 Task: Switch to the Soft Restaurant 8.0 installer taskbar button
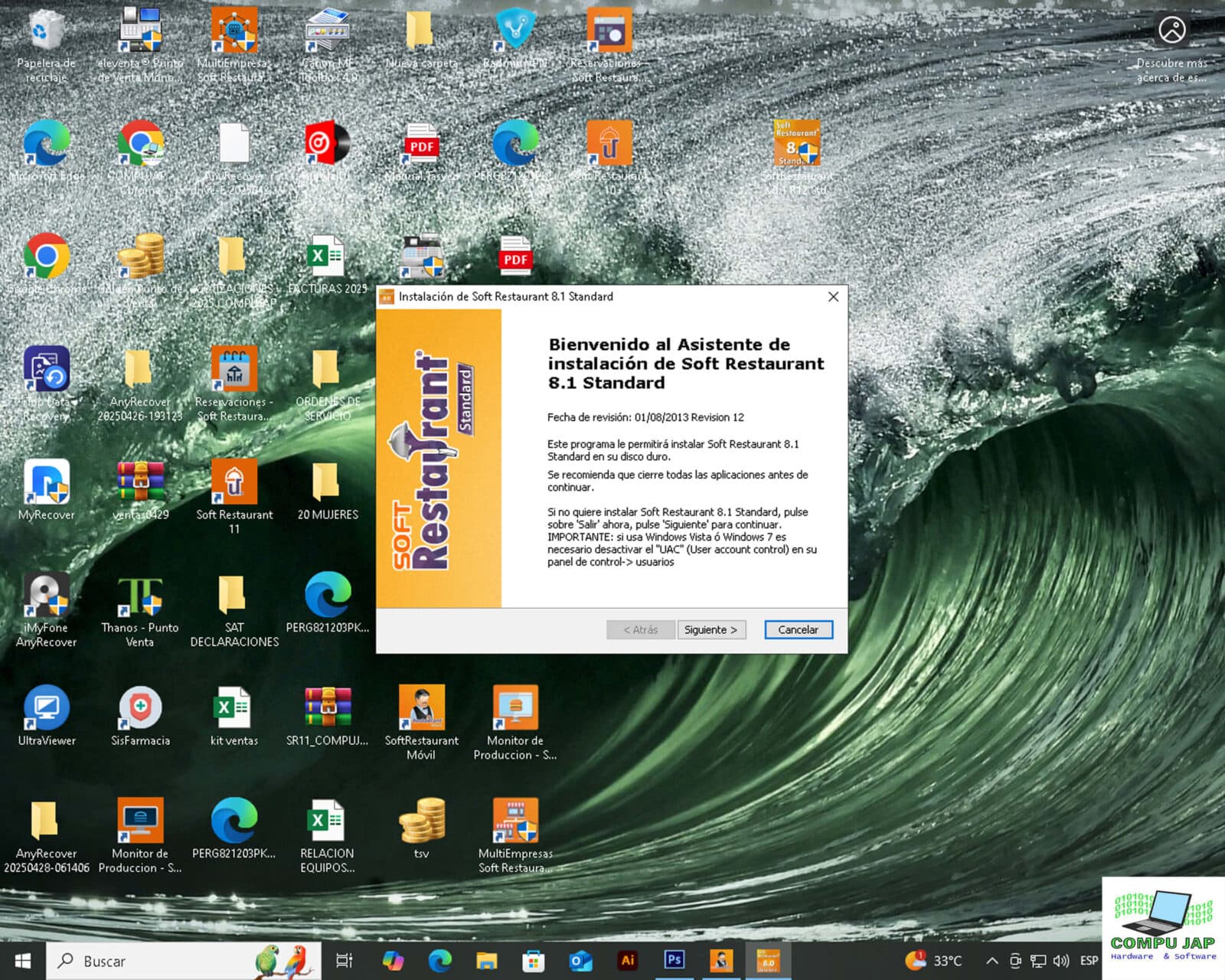768,961
